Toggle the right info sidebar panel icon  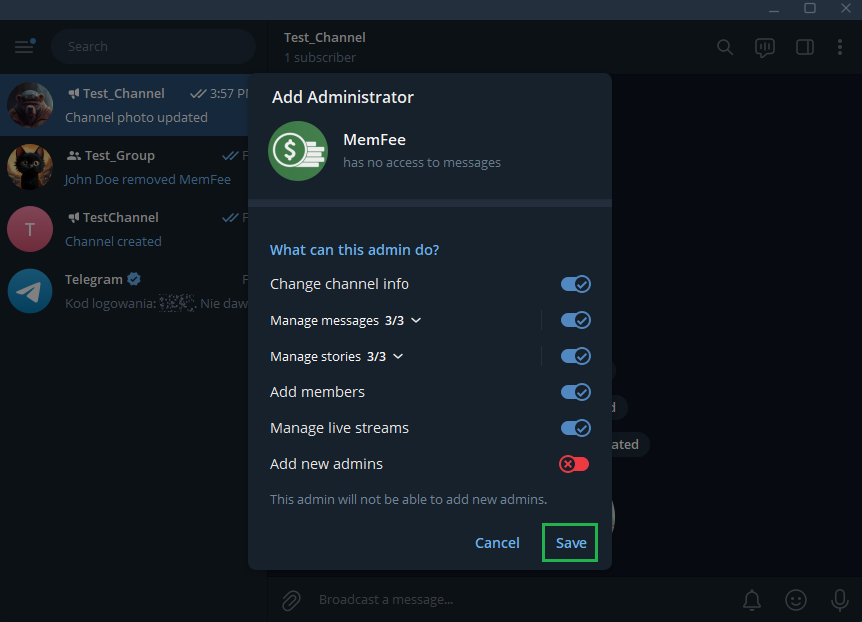[x=804, y=47]
